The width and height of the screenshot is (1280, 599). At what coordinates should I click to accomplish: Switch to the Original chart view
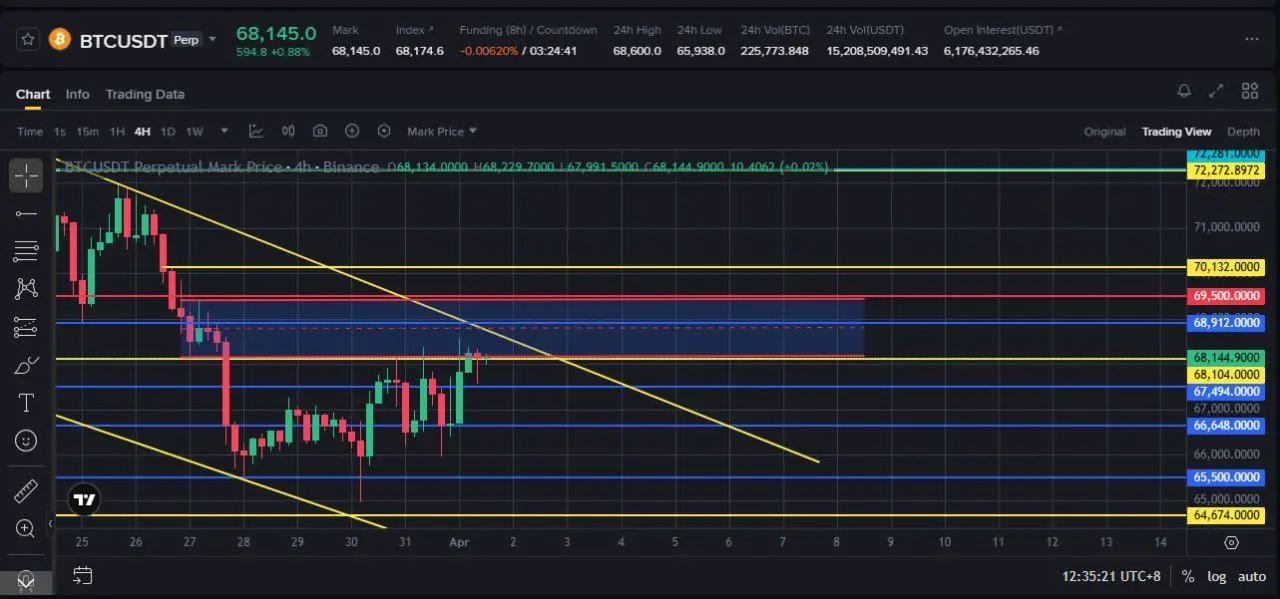pyautogui.click(x=1104, y=131)
